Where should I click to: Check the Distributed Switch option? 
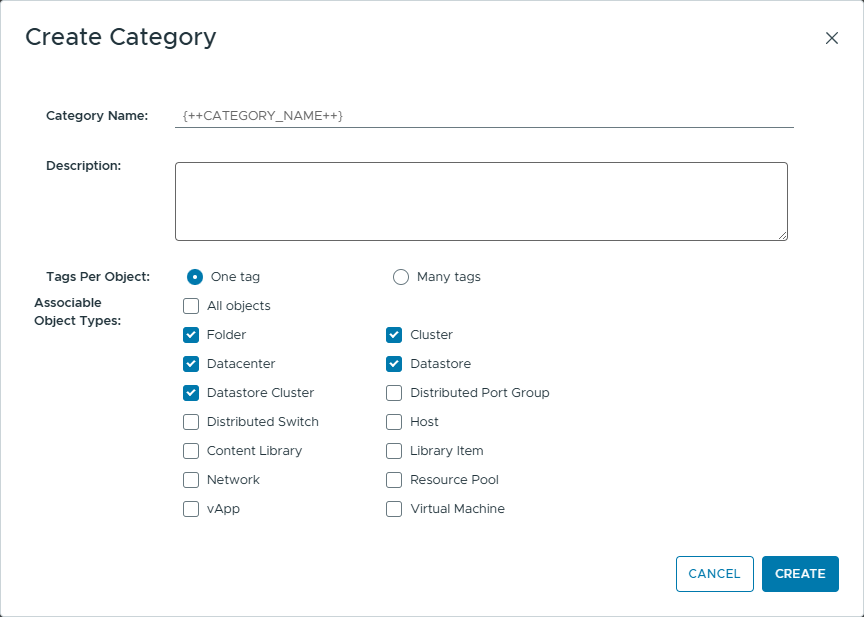pos(191,422)
